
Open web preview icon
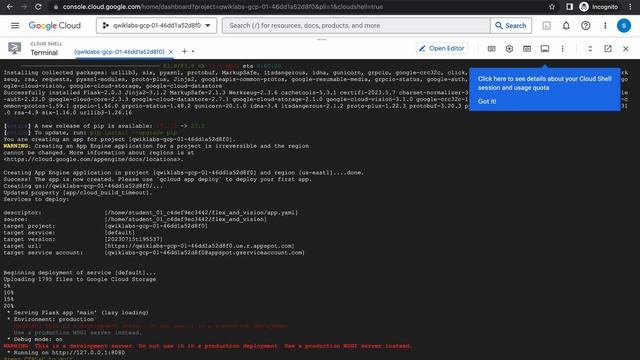(x=527, y=49)
